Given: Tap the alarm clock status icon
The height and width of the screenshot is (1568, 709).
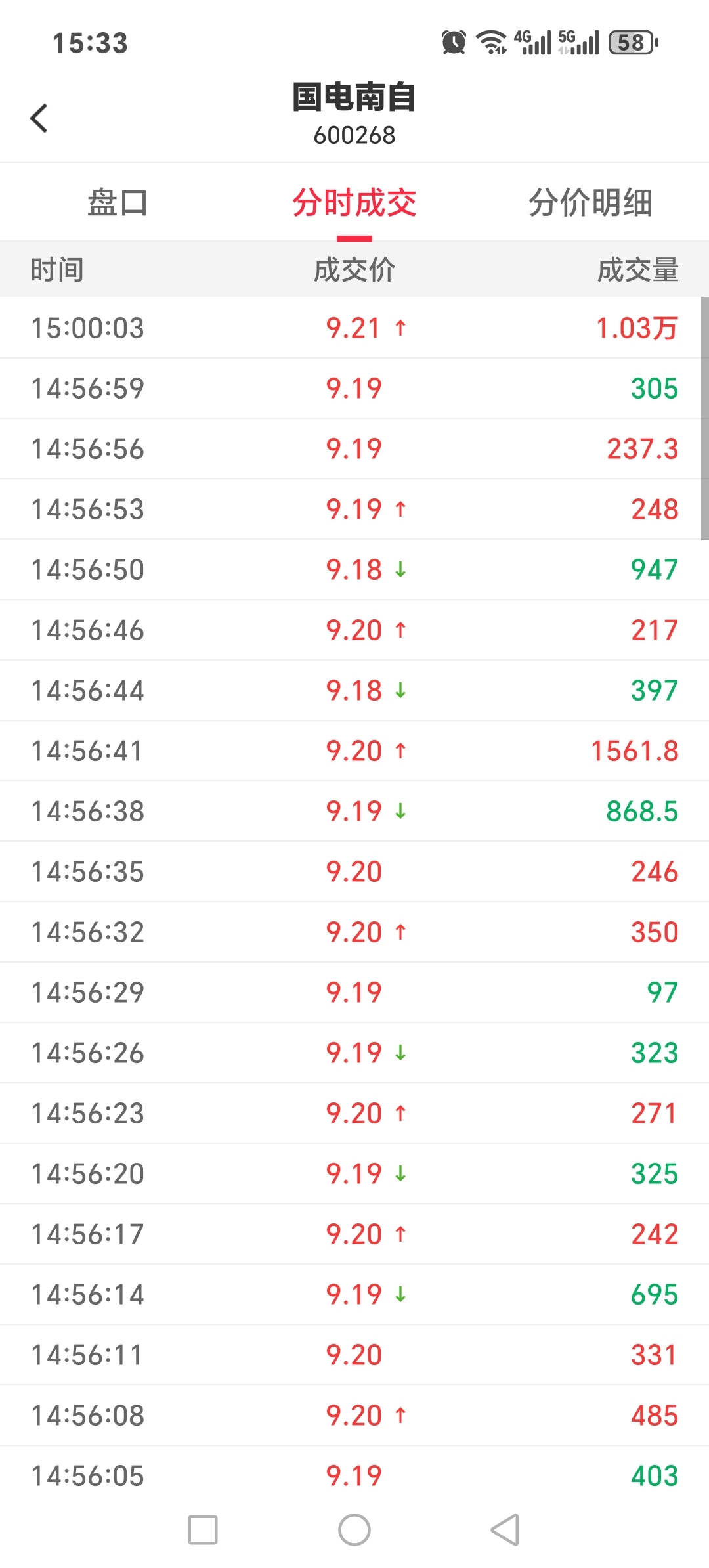Looking at the screenshot, I should [x=454, y=43].
